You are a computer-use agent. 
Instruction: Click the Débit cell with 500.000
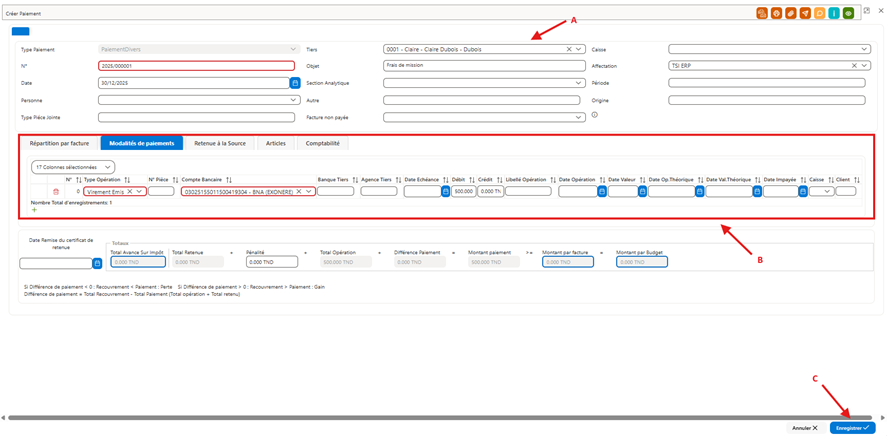tap(463, 192)
